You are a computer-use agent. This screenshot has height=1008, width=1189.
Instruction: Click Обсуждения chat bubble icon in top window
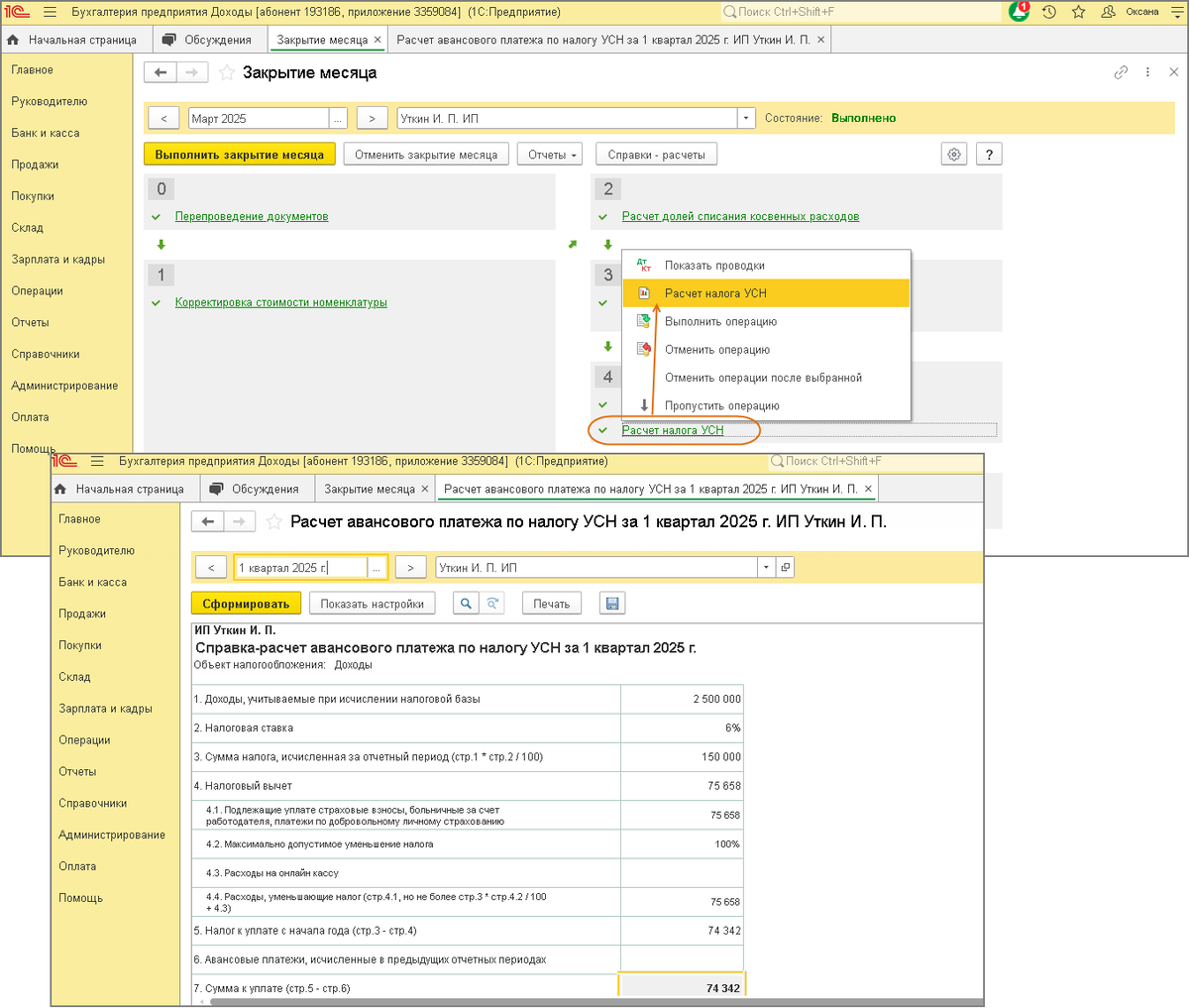tap(169, 40)
